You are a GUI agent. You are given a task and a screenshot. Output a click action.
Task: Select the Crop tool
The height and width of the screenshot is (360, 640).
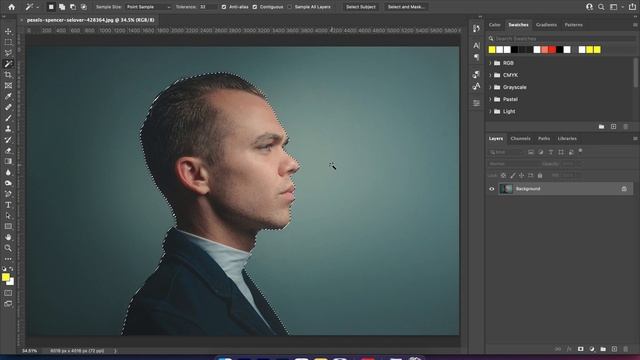click(x=8, y=75)
